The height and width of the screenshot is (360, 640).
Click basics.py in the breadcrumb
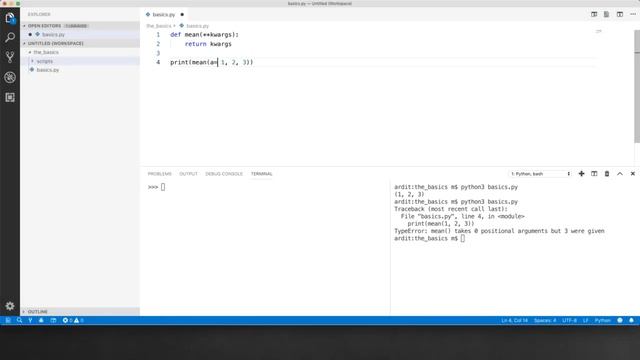click(198, 26)
